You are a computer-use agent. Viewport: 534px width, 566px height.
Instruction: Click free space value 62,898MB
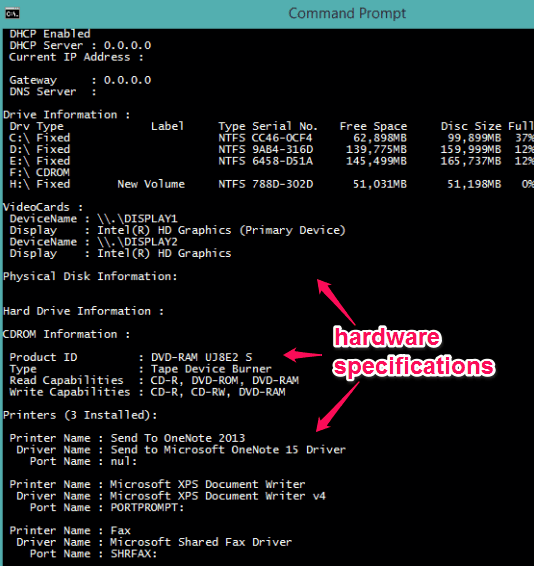(380, 138)
